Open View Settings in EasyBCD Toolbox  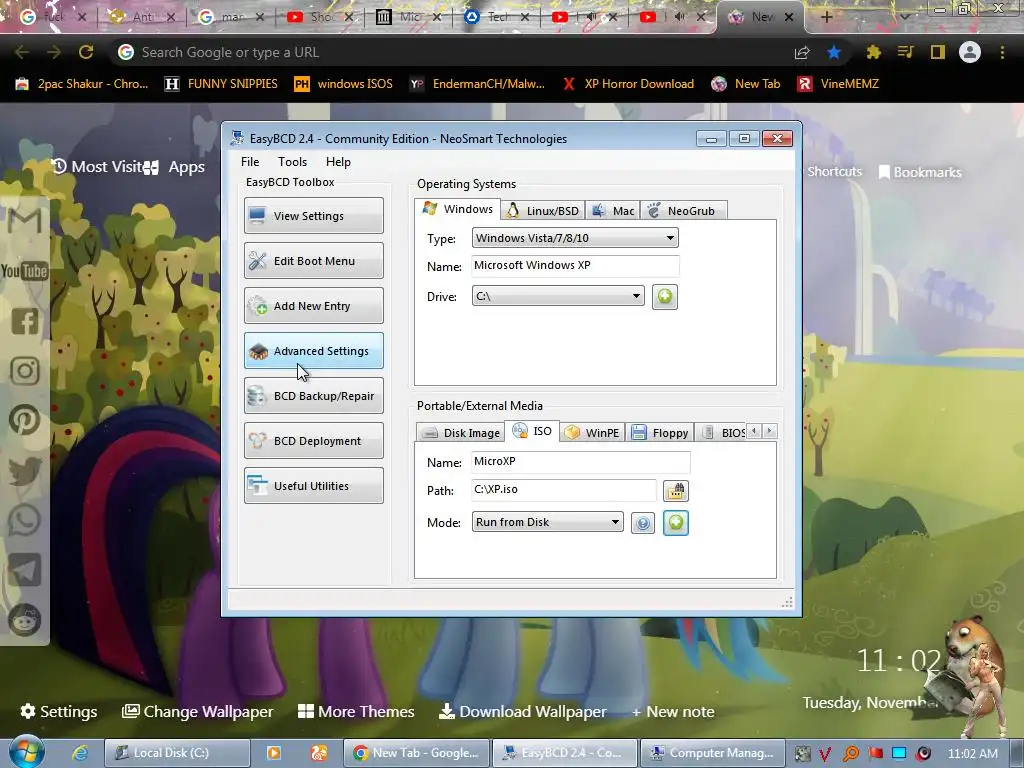click(x=313, y=216)
